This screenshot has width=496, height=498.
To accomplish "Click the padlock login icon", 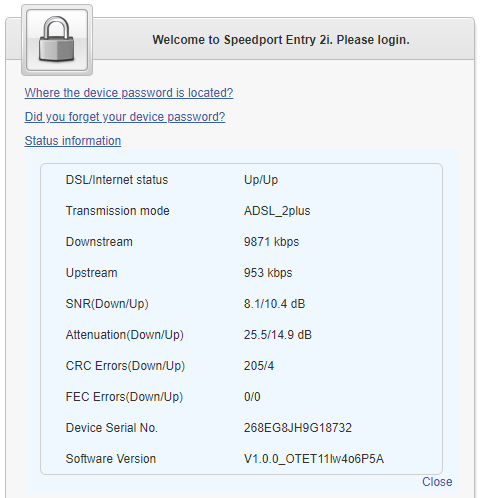I will (57, 40).
